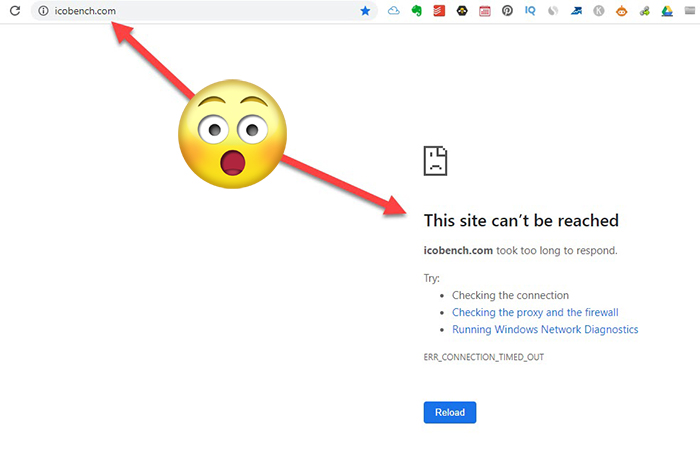Image resolution: width=700 pixels, height=452 pixels.
Task: Open the Pinterest extension
Action: (507, 11)
